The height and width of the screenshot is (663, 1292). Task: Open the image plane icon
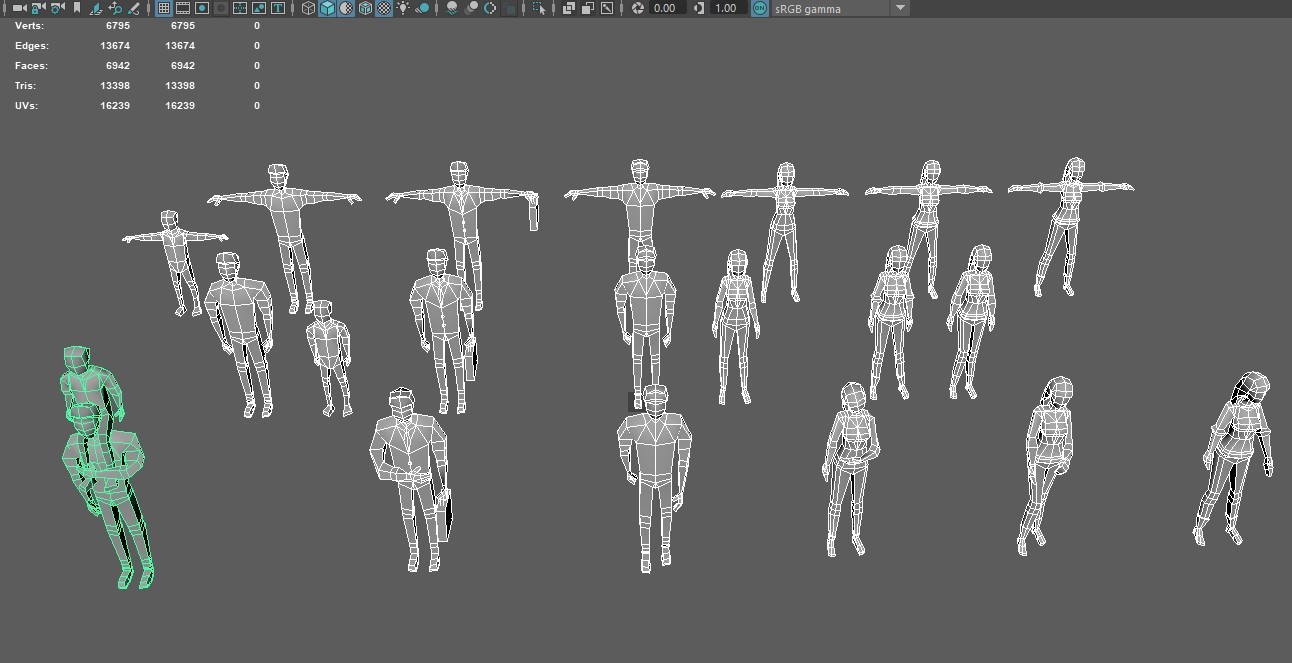96,8
